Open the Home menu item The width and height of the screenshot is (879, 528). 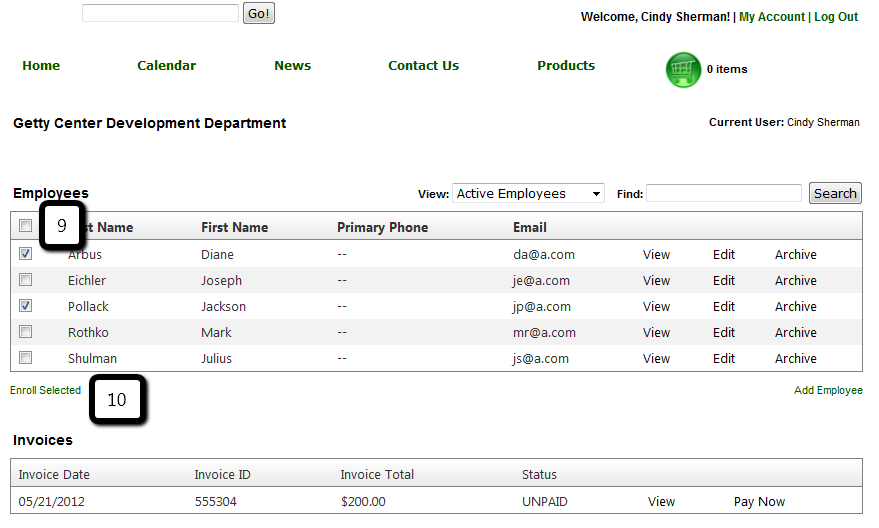click(x=41, y=66)
